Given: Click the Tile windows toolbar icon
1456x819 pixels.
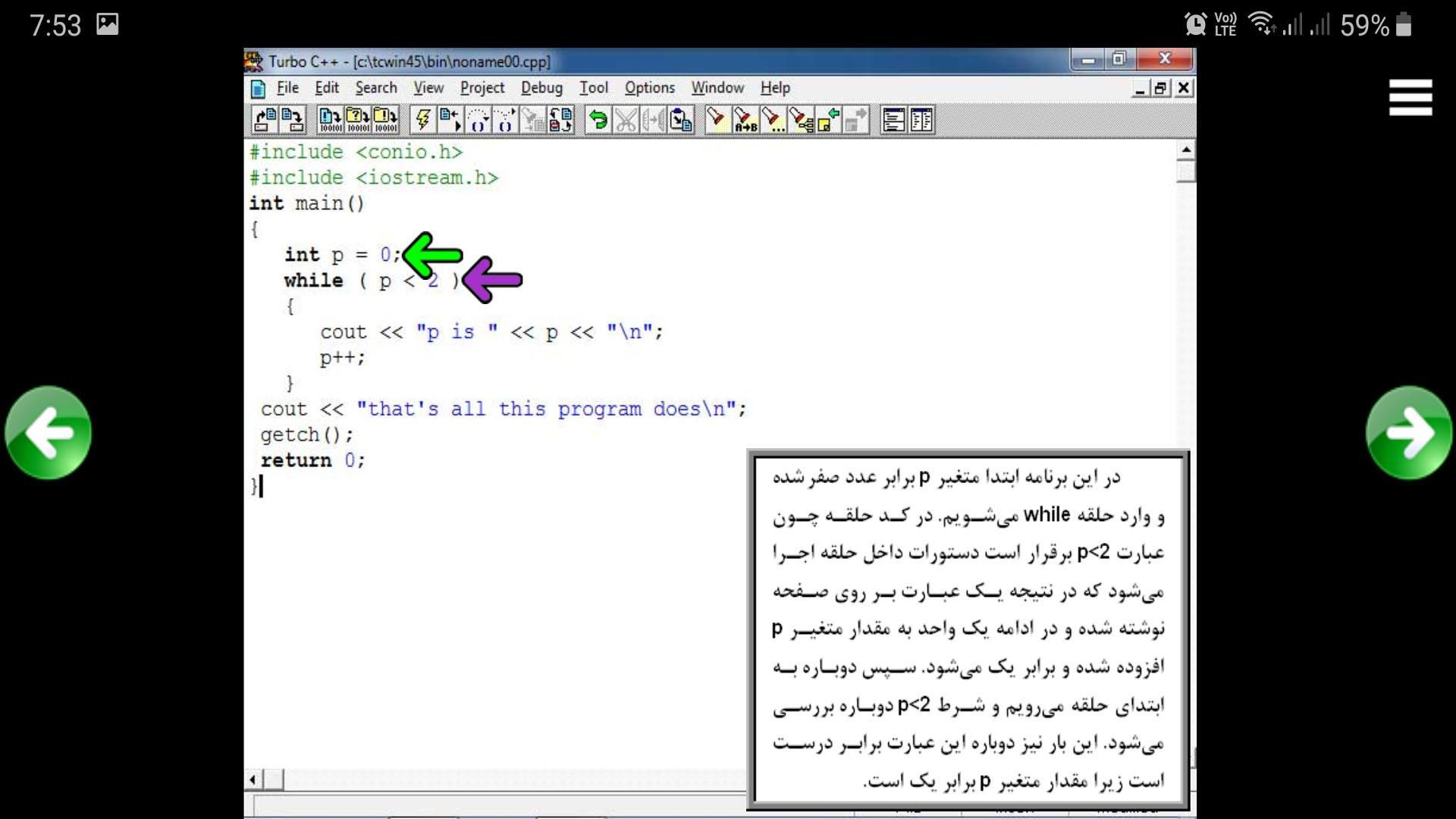Looking at the screenshot, I should (x=921, y=120).
